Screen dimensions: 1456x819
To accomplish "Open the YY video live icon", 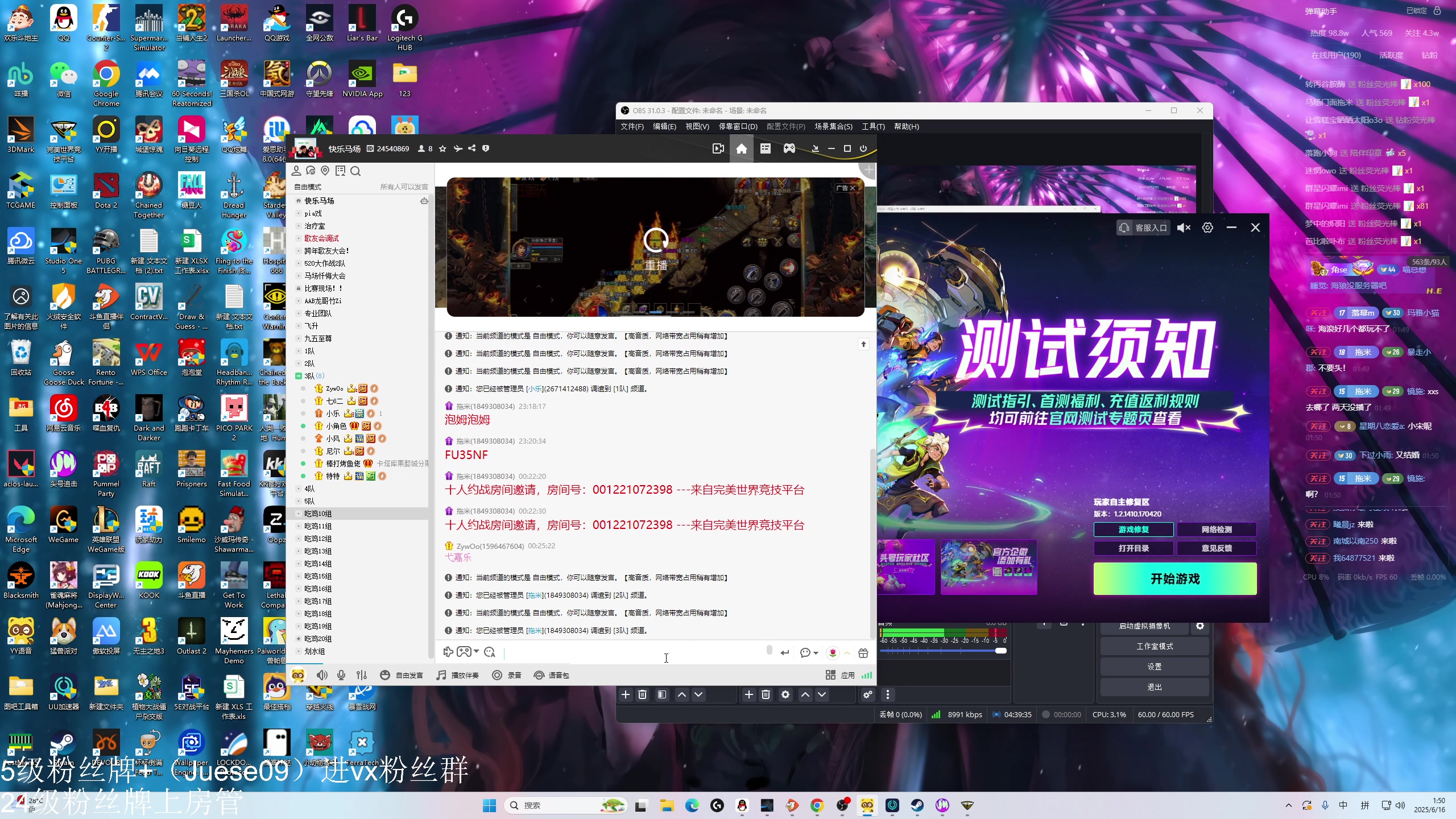I will [718, 148].
